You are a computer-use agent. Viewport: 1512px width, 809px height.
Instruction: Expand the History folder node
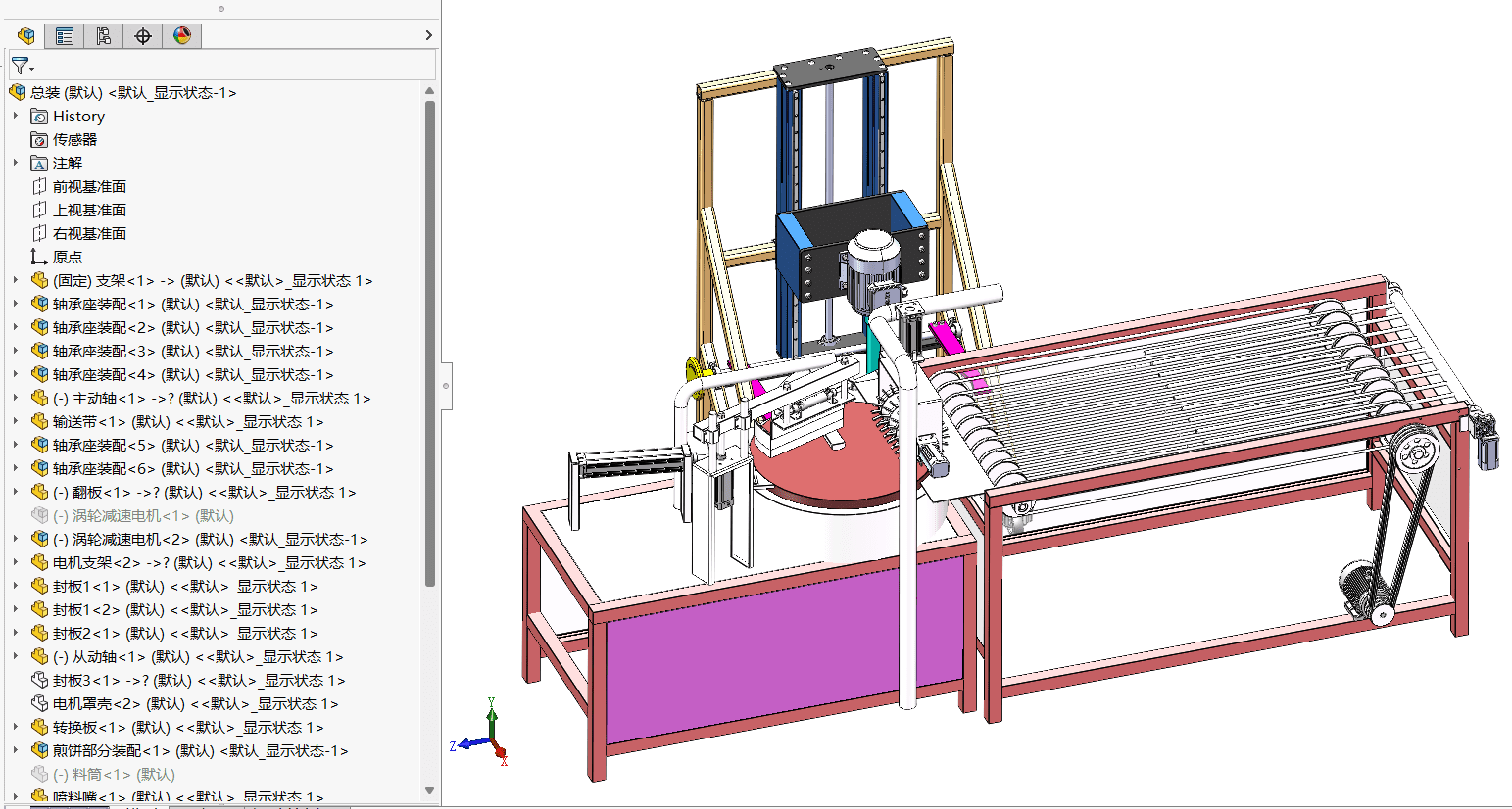(x=16, y=116)
